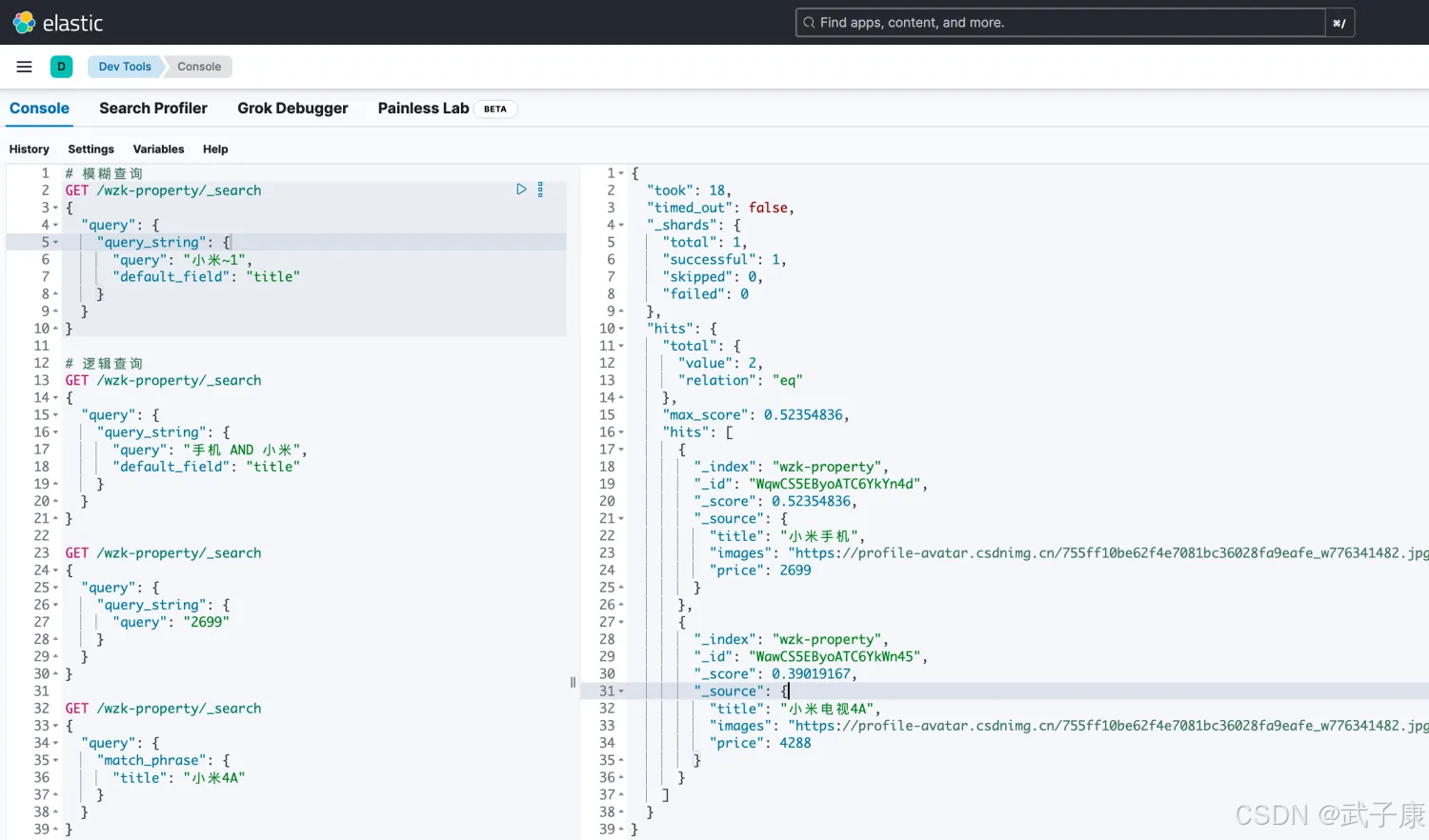1429x840 pixels.
Task: Run the request with the play icon
Action: (521, 190)
